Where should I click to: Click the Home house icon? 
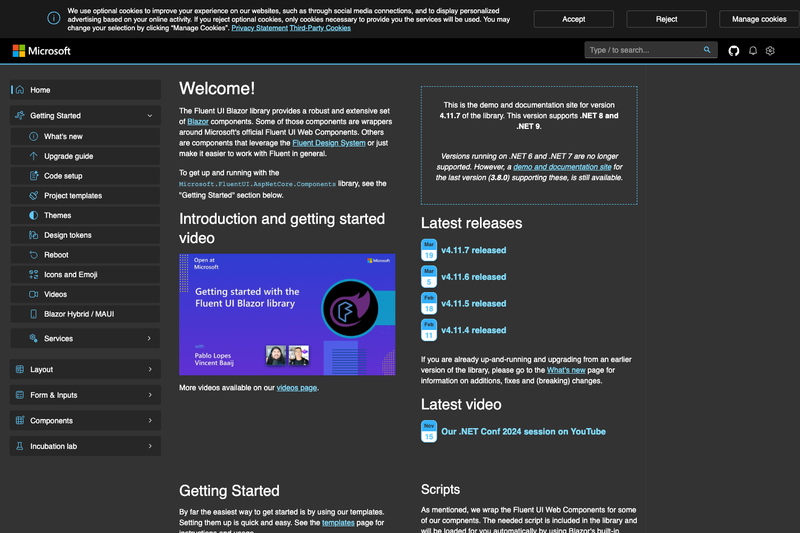[x=20, y=90]
